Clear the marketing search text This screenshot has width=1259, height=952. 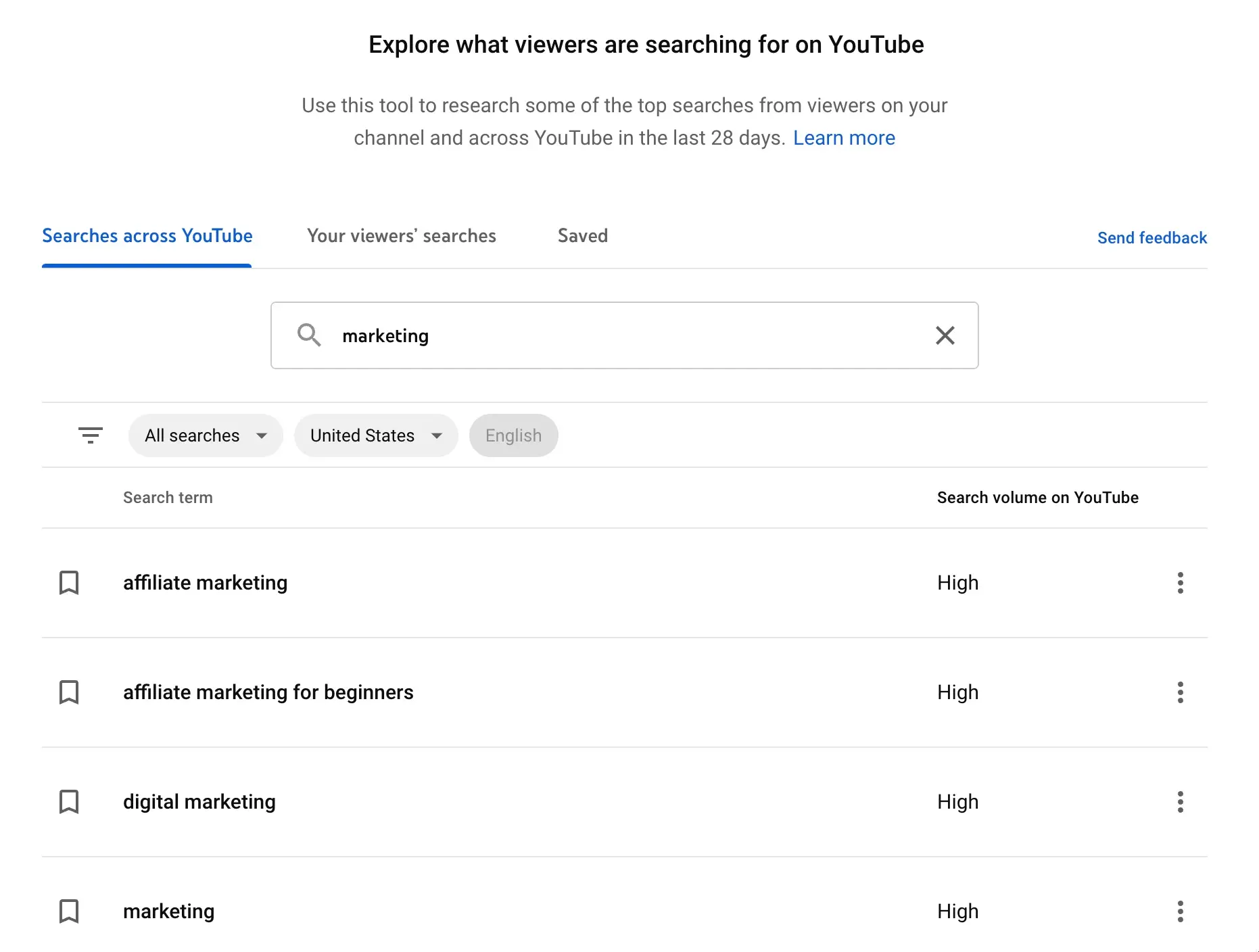pyautogui.click(x=945, y=335)
